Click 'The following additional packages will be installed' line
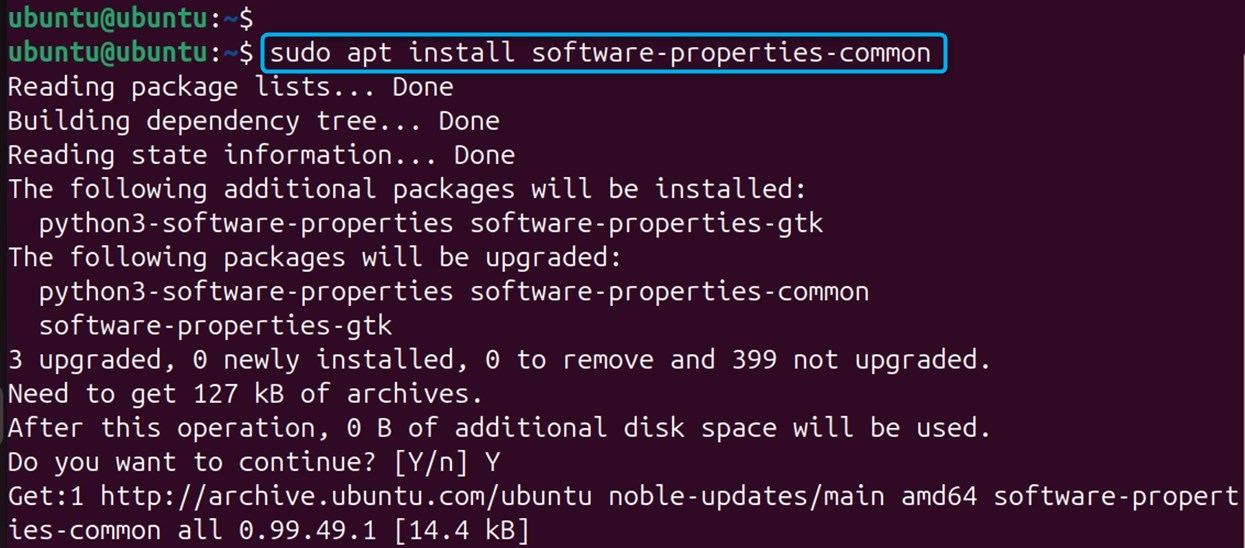The image size is (1245, 548). 407,189
